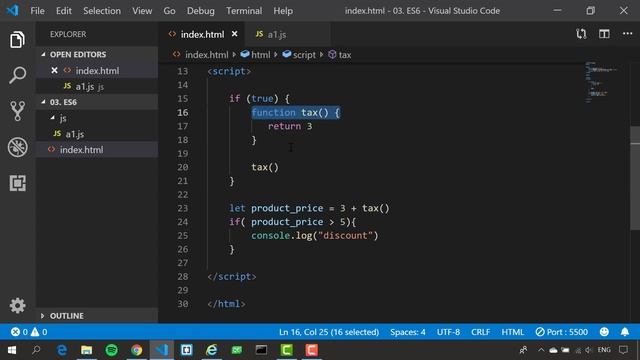Image resolution: width=640 pixels, height=360 pixels.
Task: Open the Windows Start menu
Action: [x=12, y=350]
